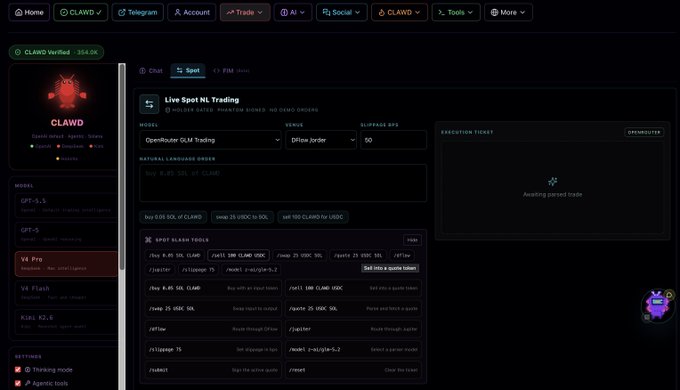Open the Account page

192,12
